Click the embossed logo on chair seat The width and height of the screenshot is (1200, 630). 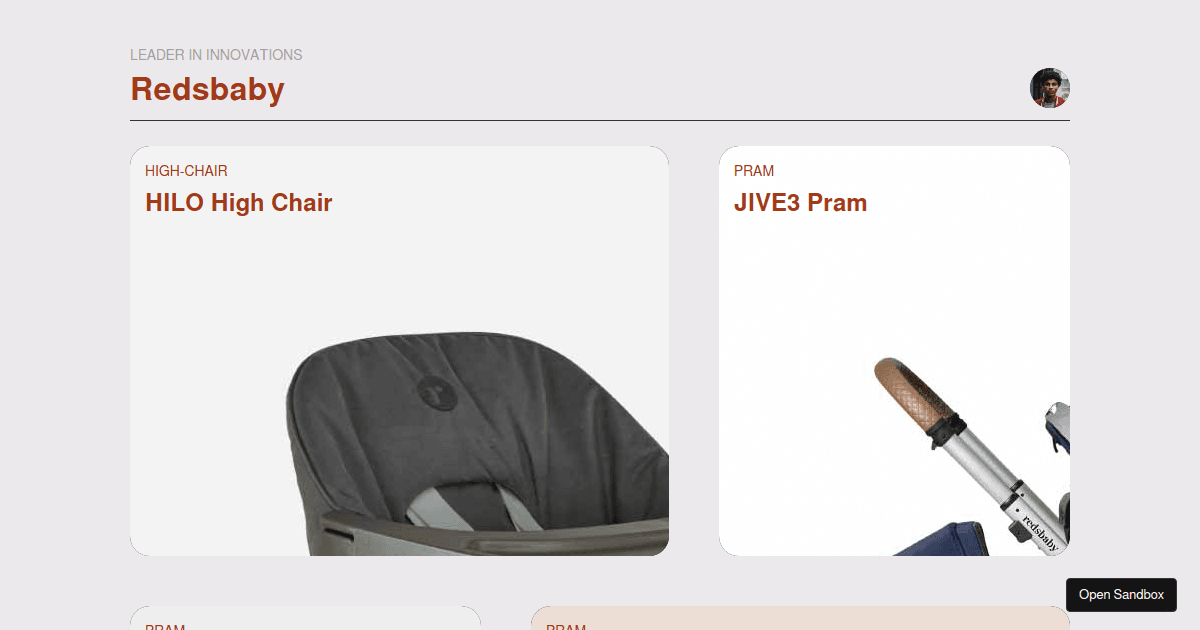coord(432,391)
